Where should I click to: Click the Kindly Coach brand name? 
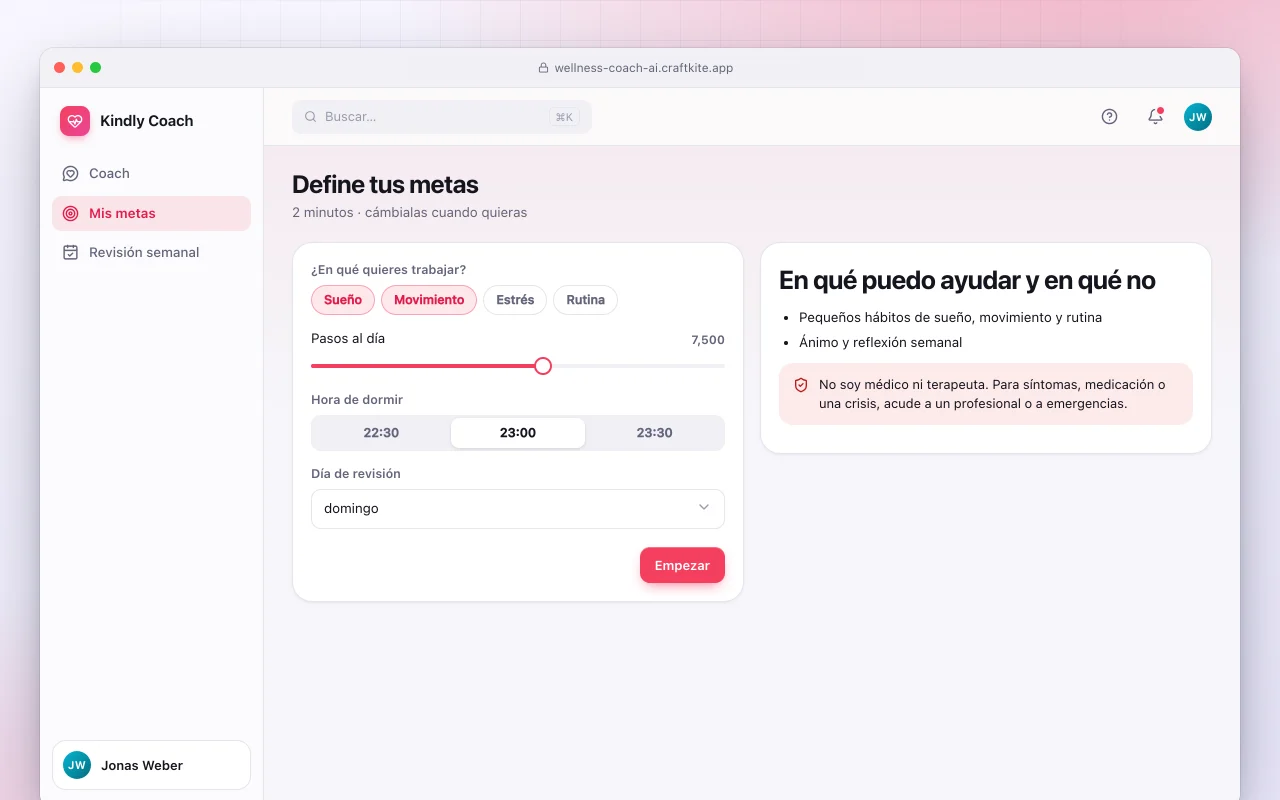point(147,121)
